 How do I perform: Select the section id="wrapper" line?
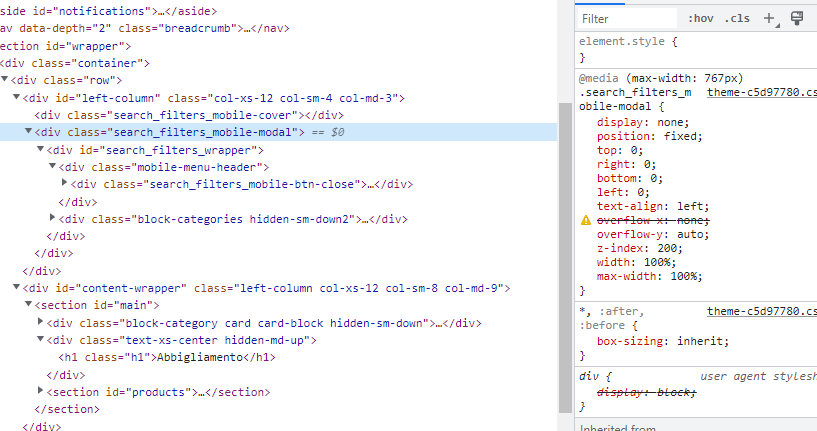coord(66,46)
